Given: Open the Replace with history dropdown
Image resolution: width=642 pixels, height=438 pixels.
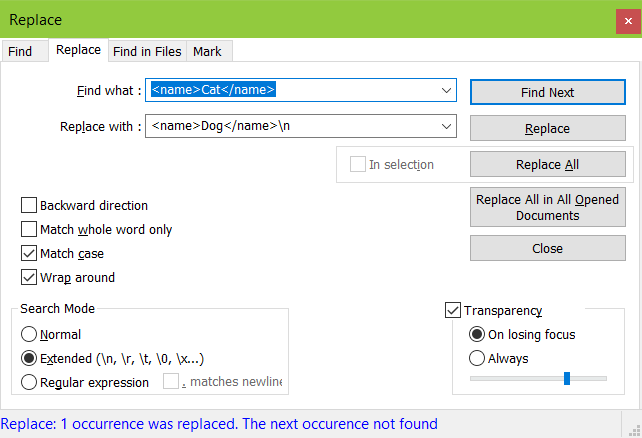Looking at the screenshot, I should [446, 126].
